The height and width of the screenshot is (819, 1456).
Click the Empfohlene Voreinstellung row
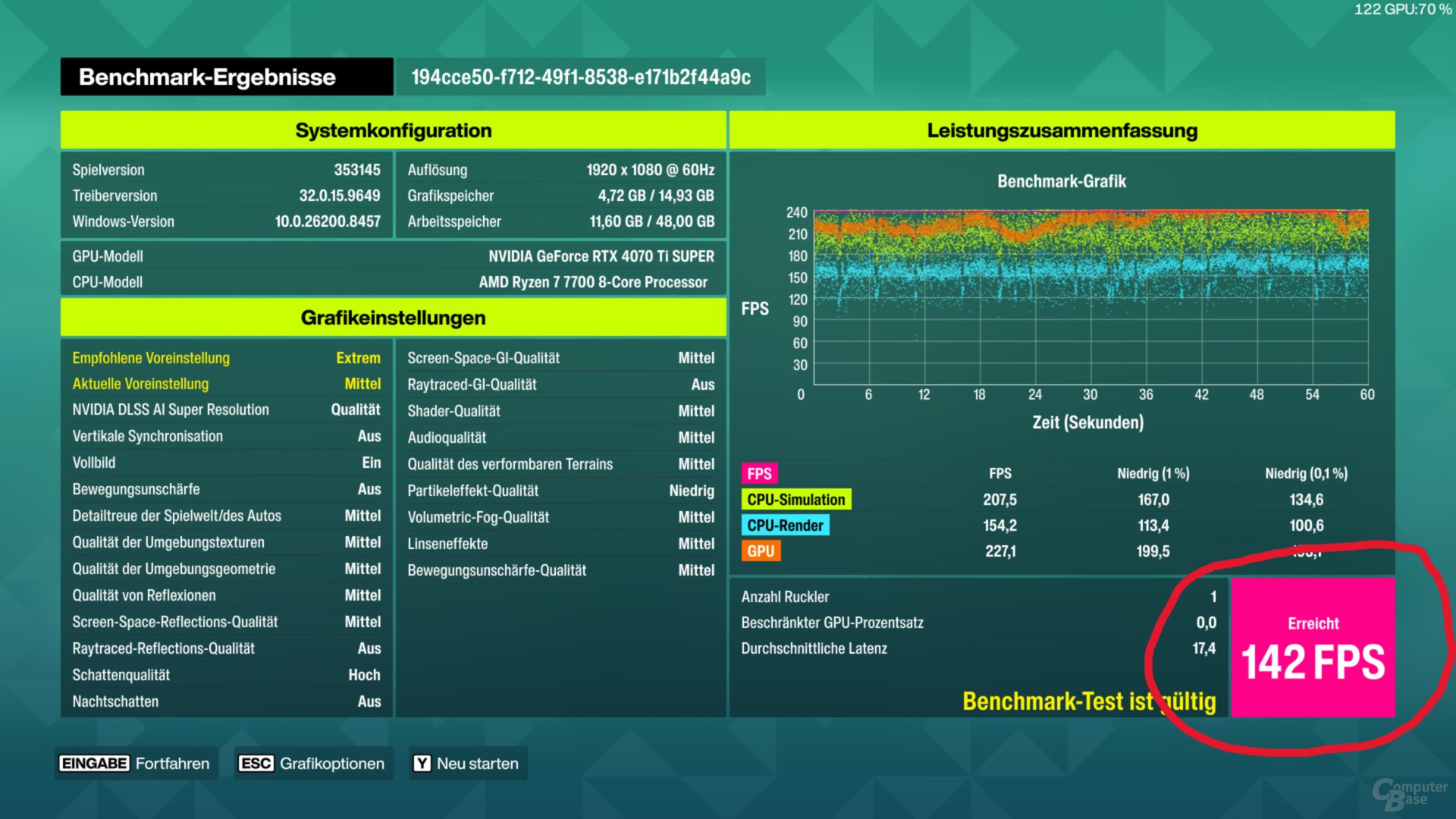click(x=226, y=358)
